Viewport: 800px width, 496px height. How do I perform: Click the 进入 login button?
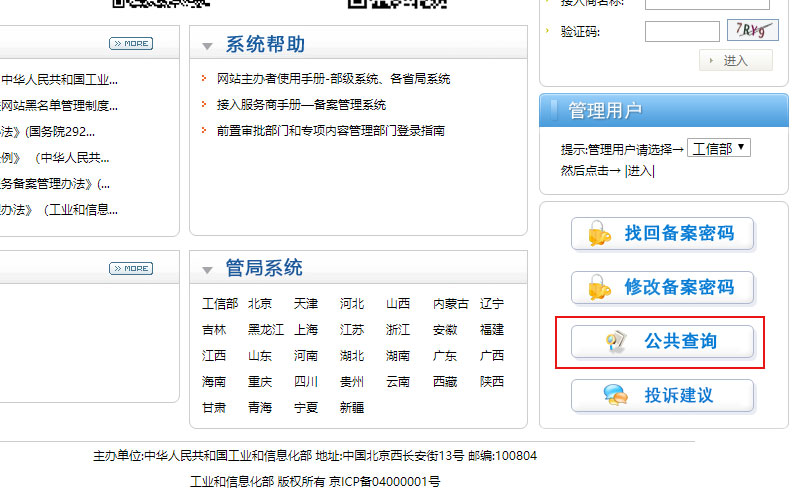[736, 61]
